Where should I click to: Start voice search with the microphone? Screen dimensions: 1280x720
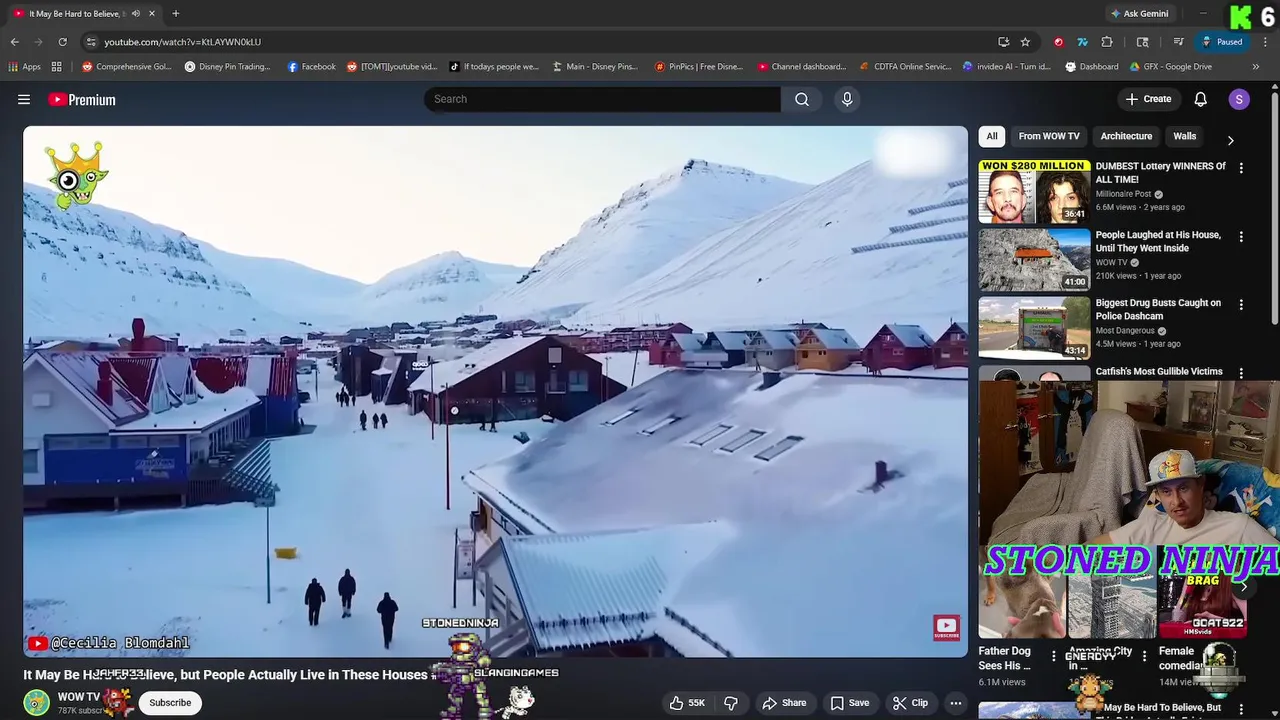point(847,99)
